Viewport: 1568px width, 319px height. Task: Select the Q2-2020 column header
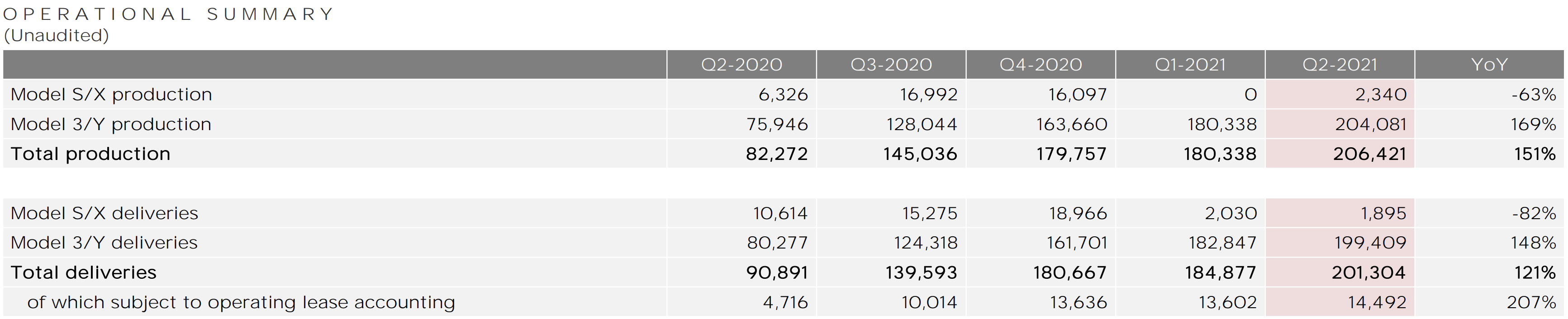741,65
